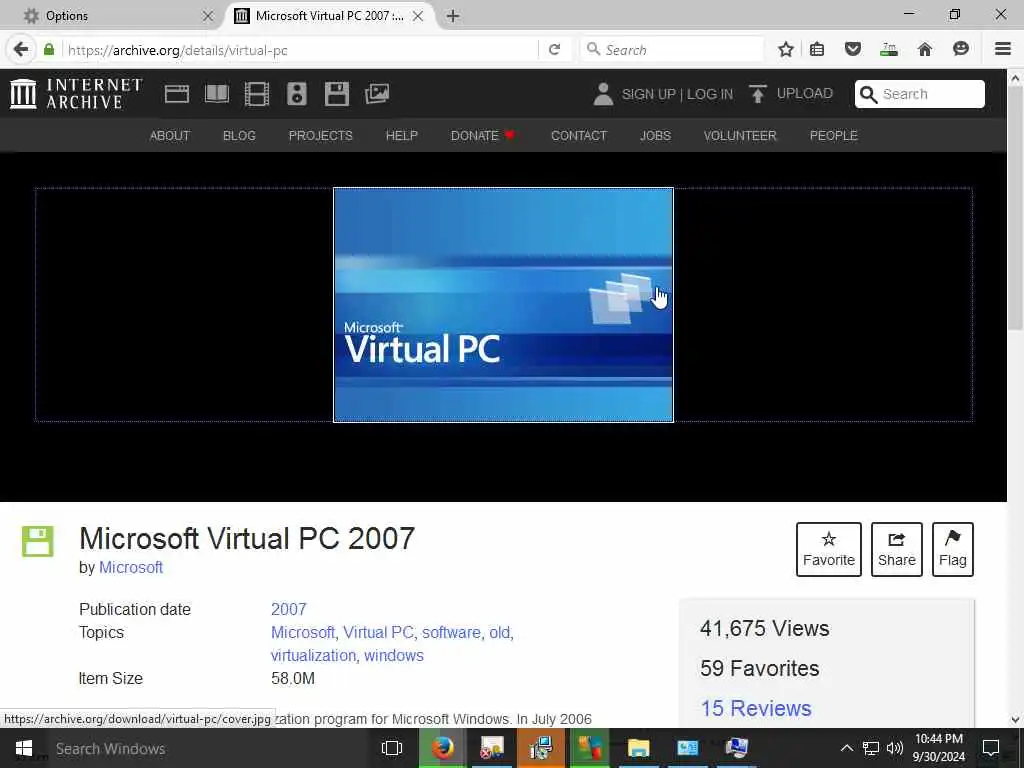Screen dimensions: 1024x768
Task: Click the LOG IN link
Action: coord(710,94)
